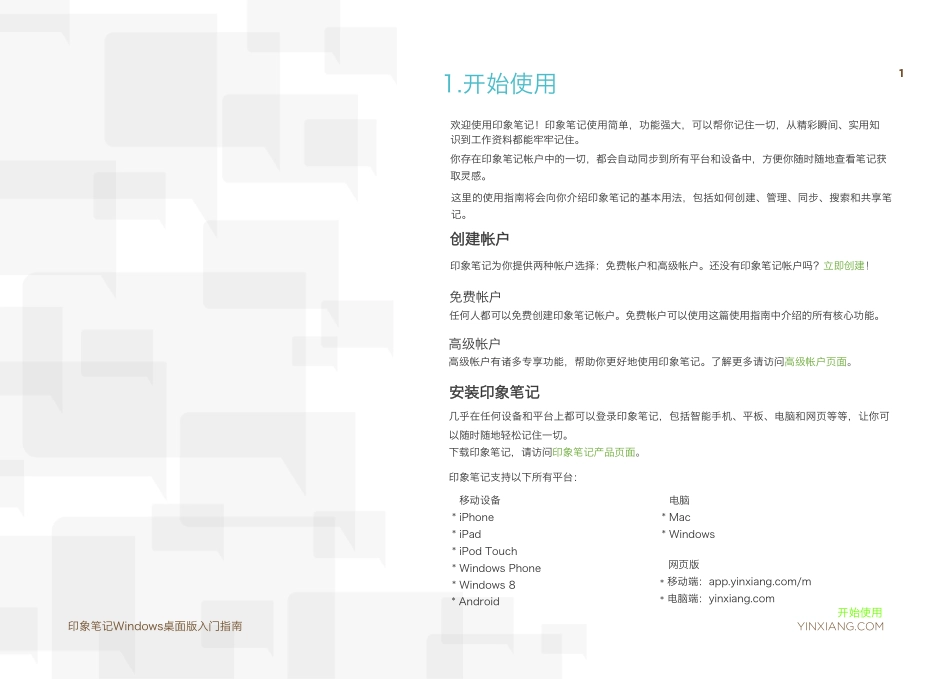Select the Android list item
Viewport: 950px width, 679px height.
[479, 601]
